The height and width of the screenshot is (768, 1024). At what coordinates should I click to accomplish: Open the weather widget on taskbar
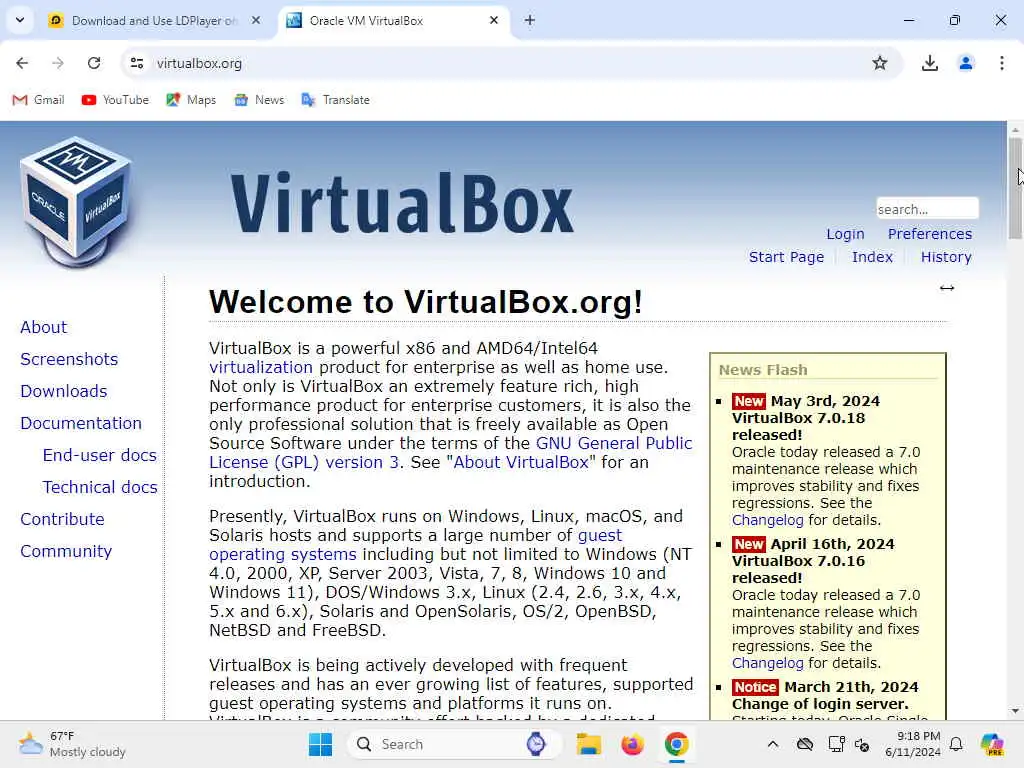[73, 744]
